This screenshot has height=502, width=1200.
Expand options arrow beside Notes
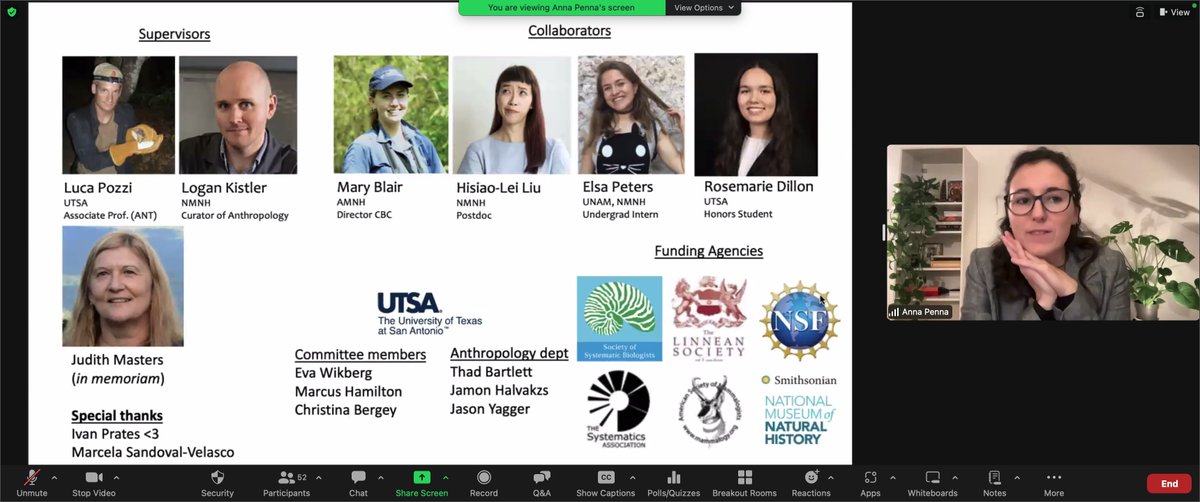click(1016, 477)
